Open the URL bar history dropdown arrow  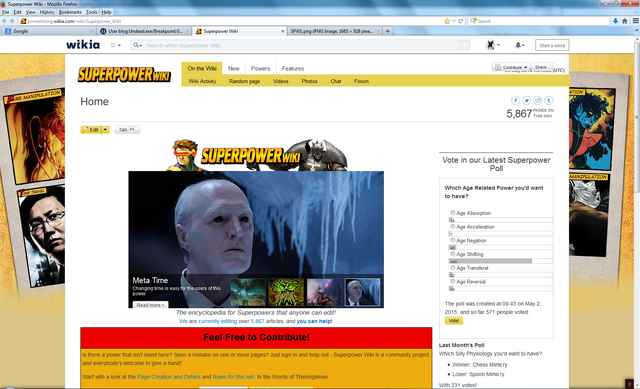point(454,21)
